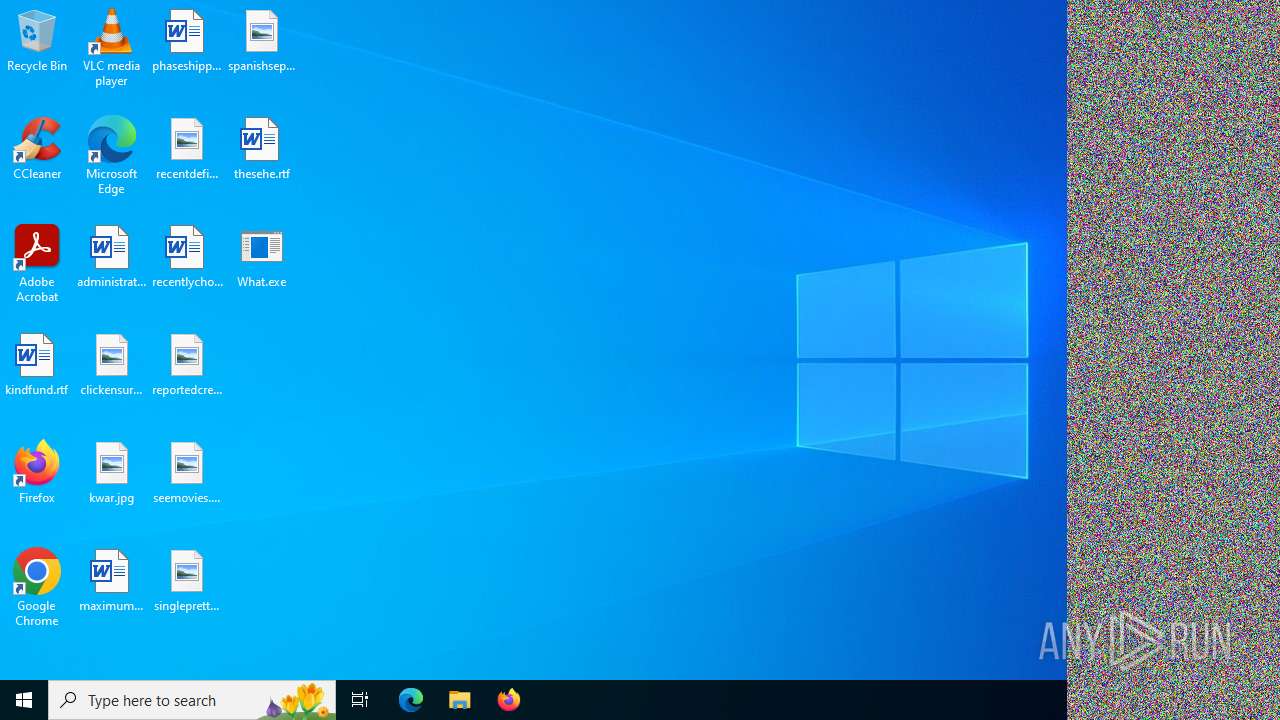Select the recentdefi... image file
The image size is (1280, 720).
point(186,149)
